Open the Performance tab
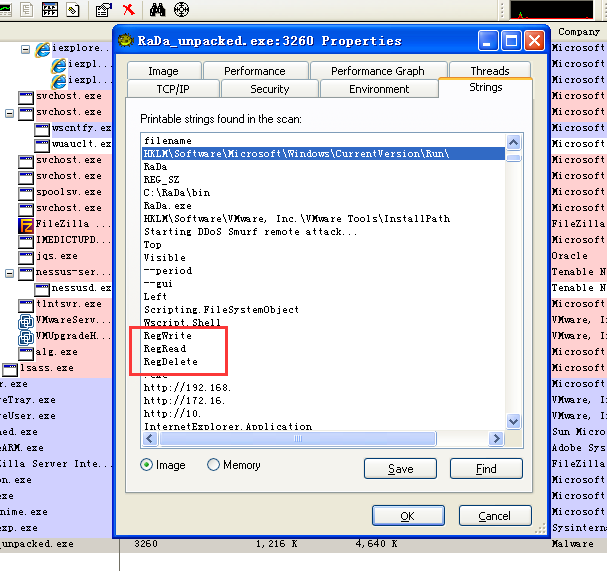Viewport: 607px width, 571px height. [255, 71]
